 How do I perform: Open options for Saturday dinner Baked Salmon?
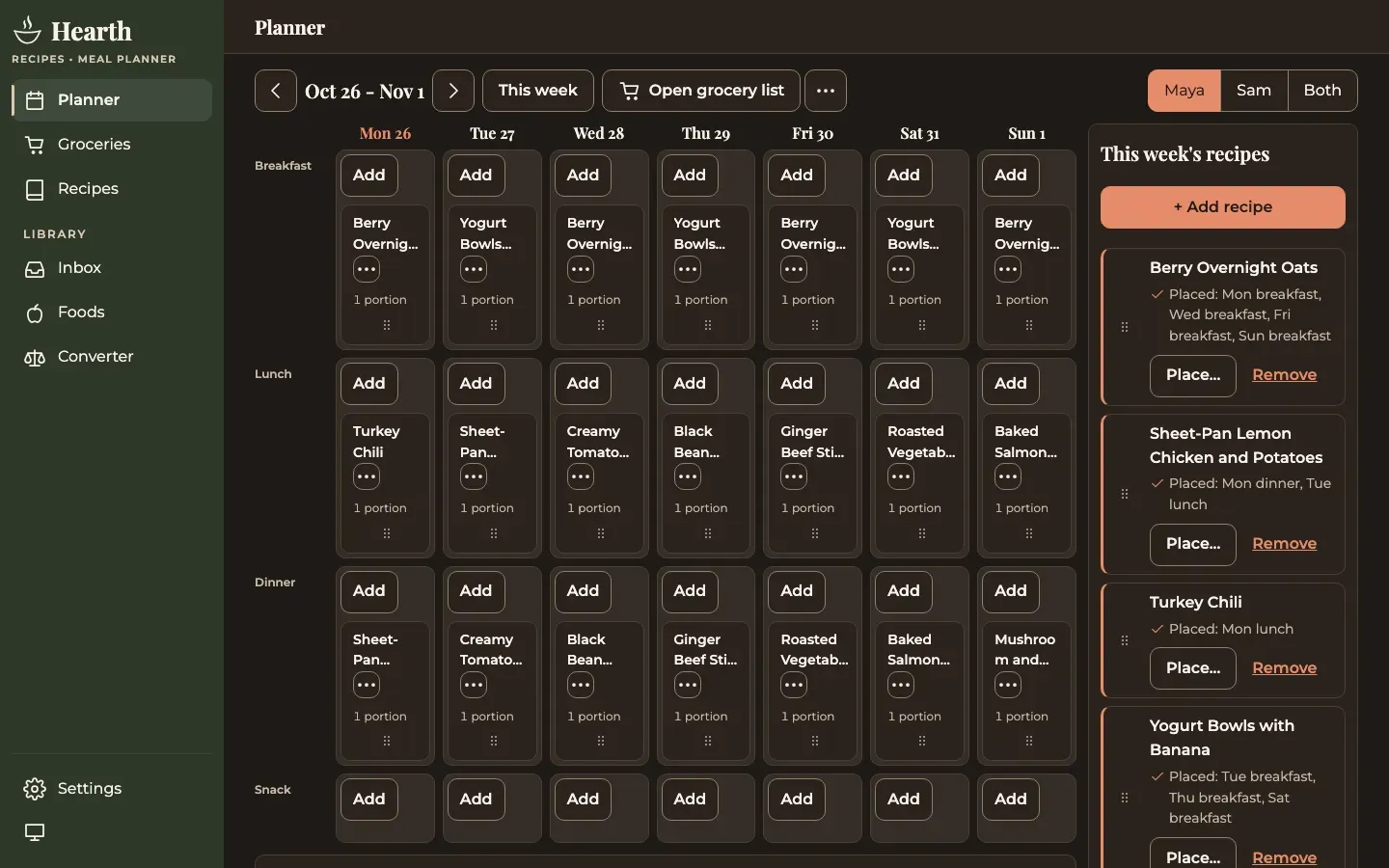click(901, 685)
